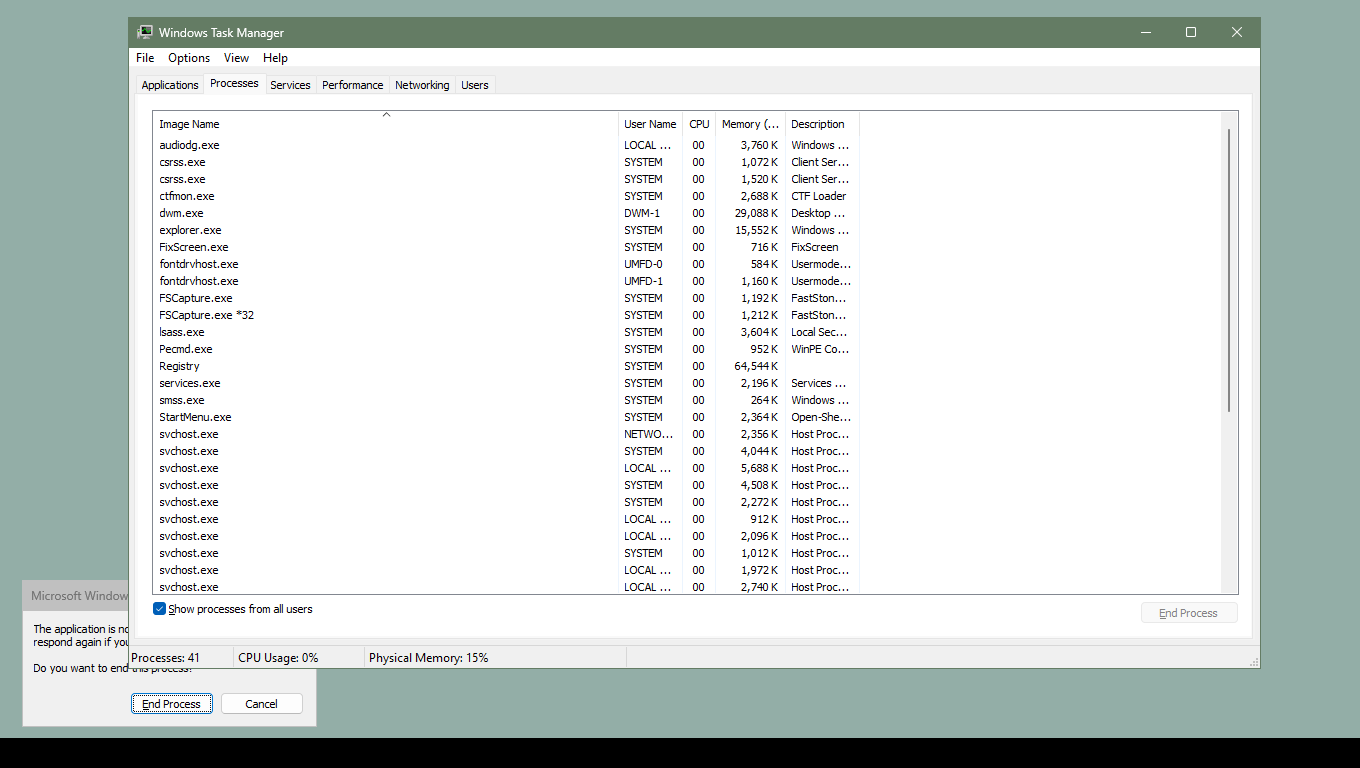Sort by CPU column header
Screen dimensions: 1360x768
pos(699,124)
